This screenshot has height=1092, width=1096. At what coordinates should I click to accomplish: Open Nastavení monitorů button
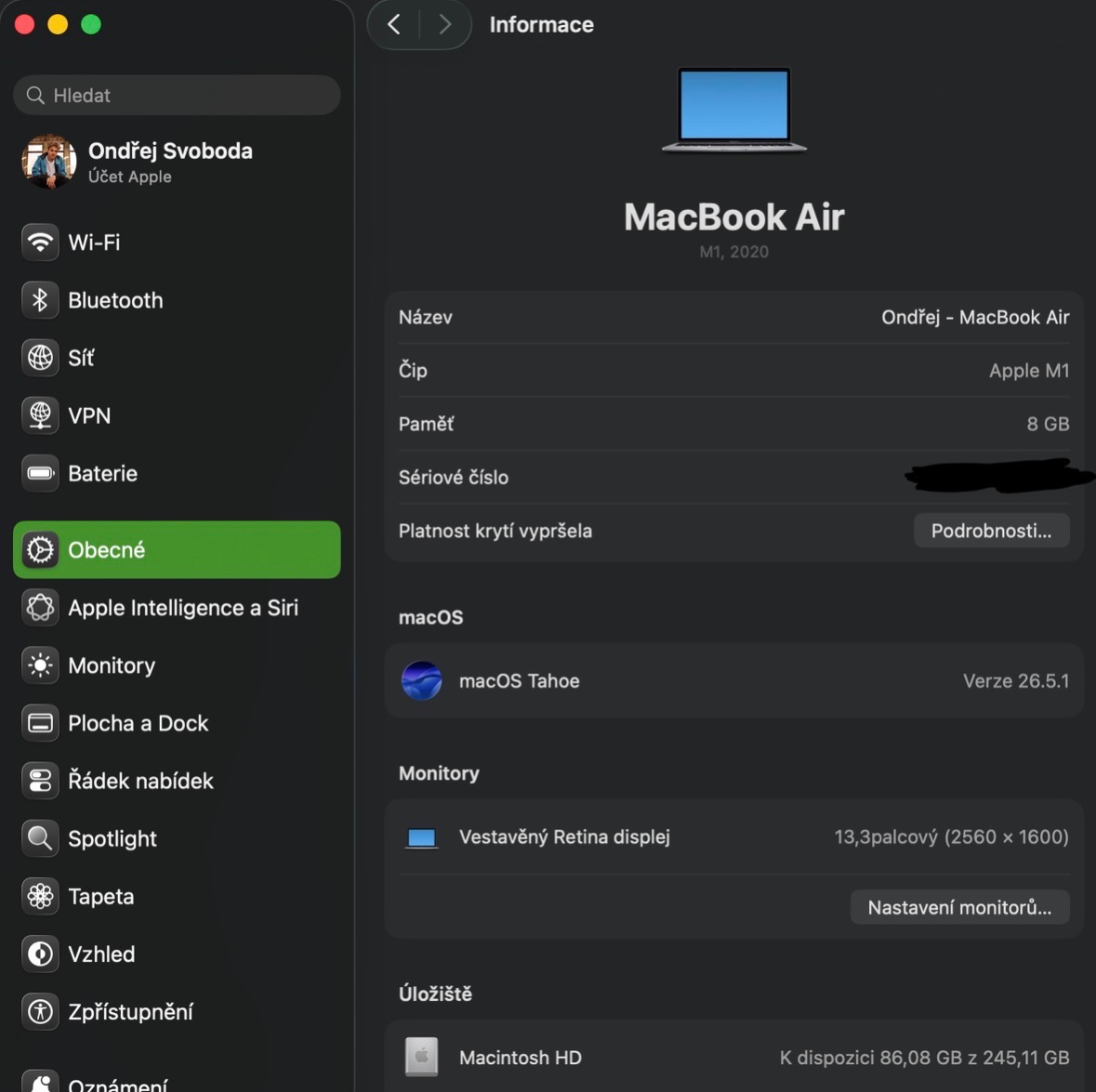[959, 908]
